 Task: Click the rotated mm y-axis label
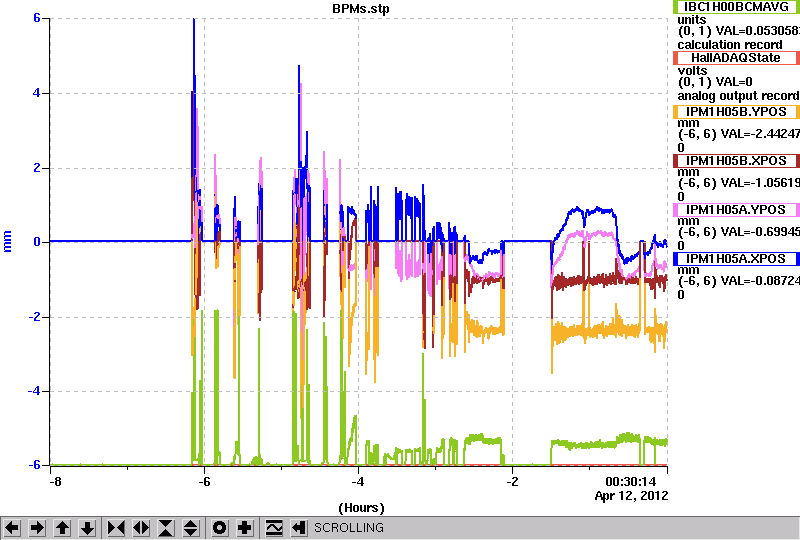coord(7,241)
